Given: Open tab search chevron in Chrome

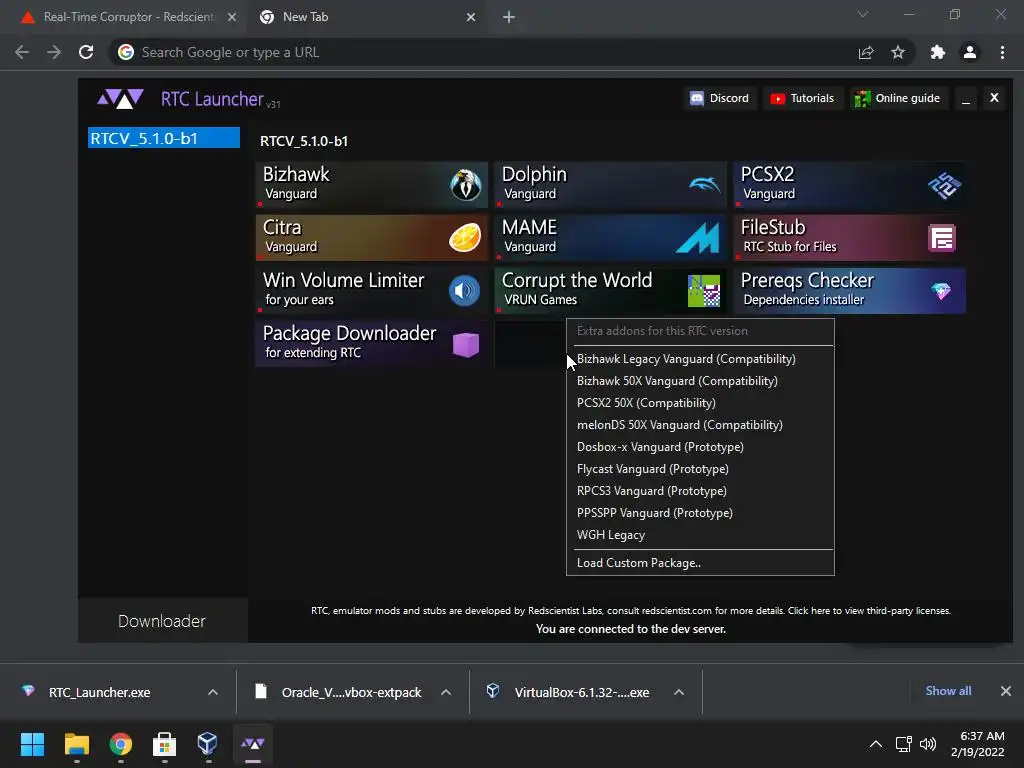Looking at the screenshot, I should (863, 14).
